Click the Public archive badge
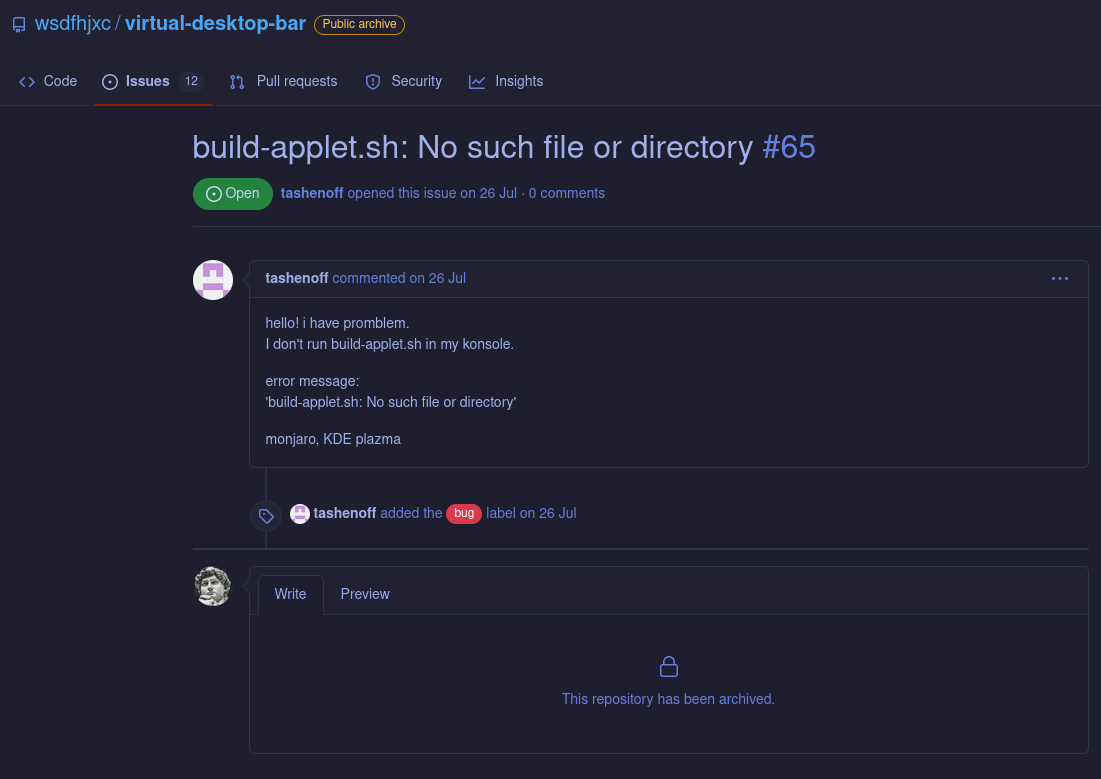 [x=360, y=25]
